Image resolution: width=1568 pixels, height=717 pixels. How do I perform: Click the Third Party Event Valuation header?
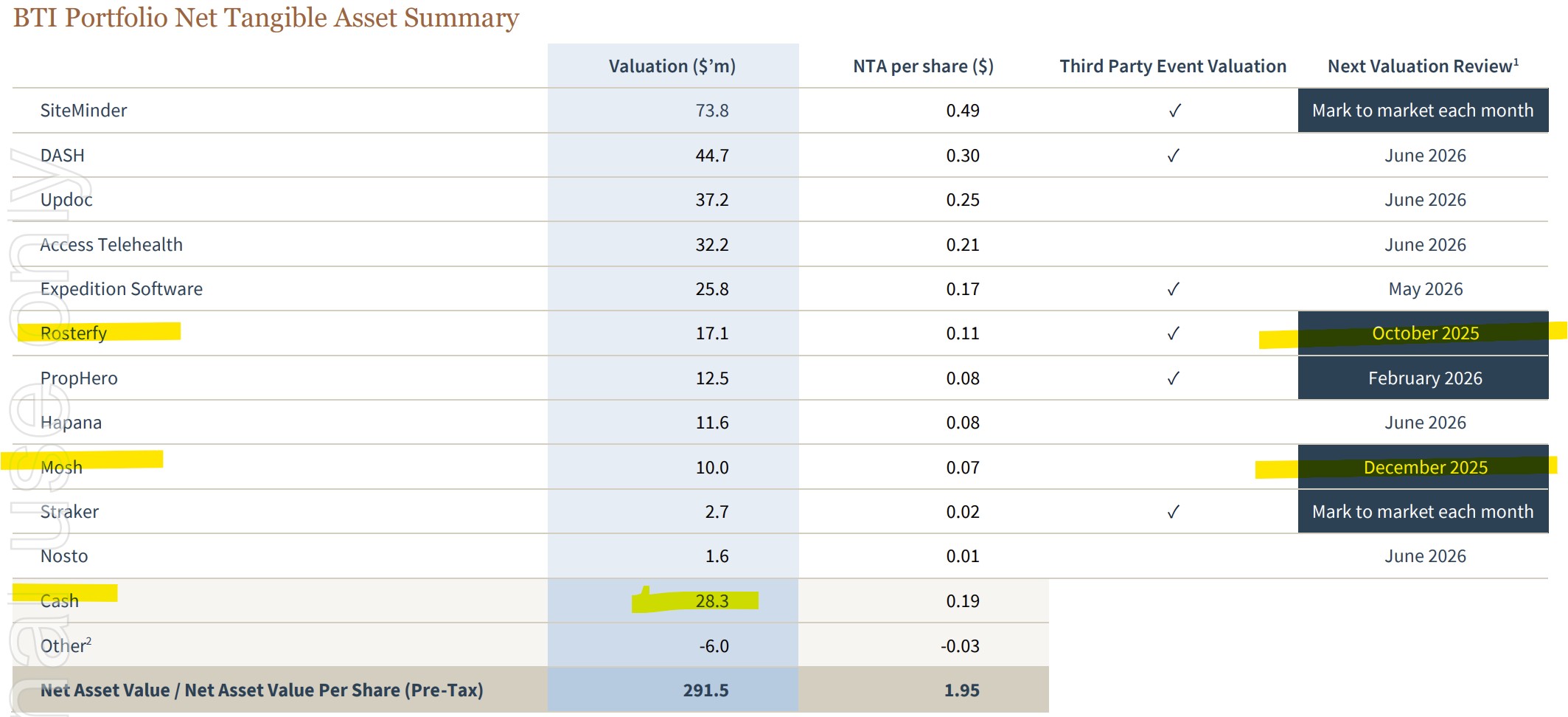(x=1172, y=66)
